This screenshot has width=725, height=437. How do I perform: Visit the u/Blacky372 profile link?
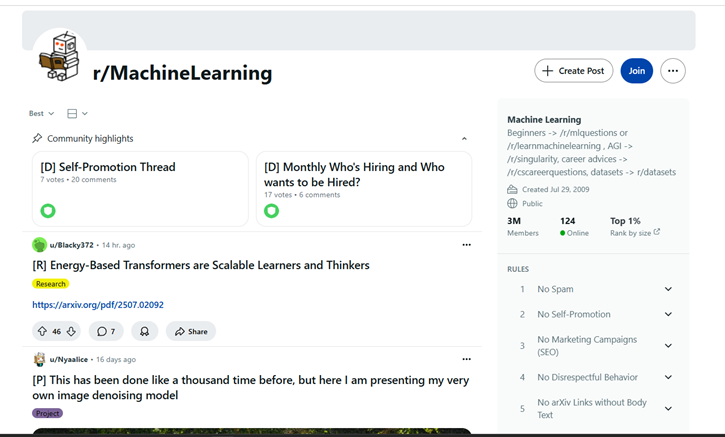[72, 245]
